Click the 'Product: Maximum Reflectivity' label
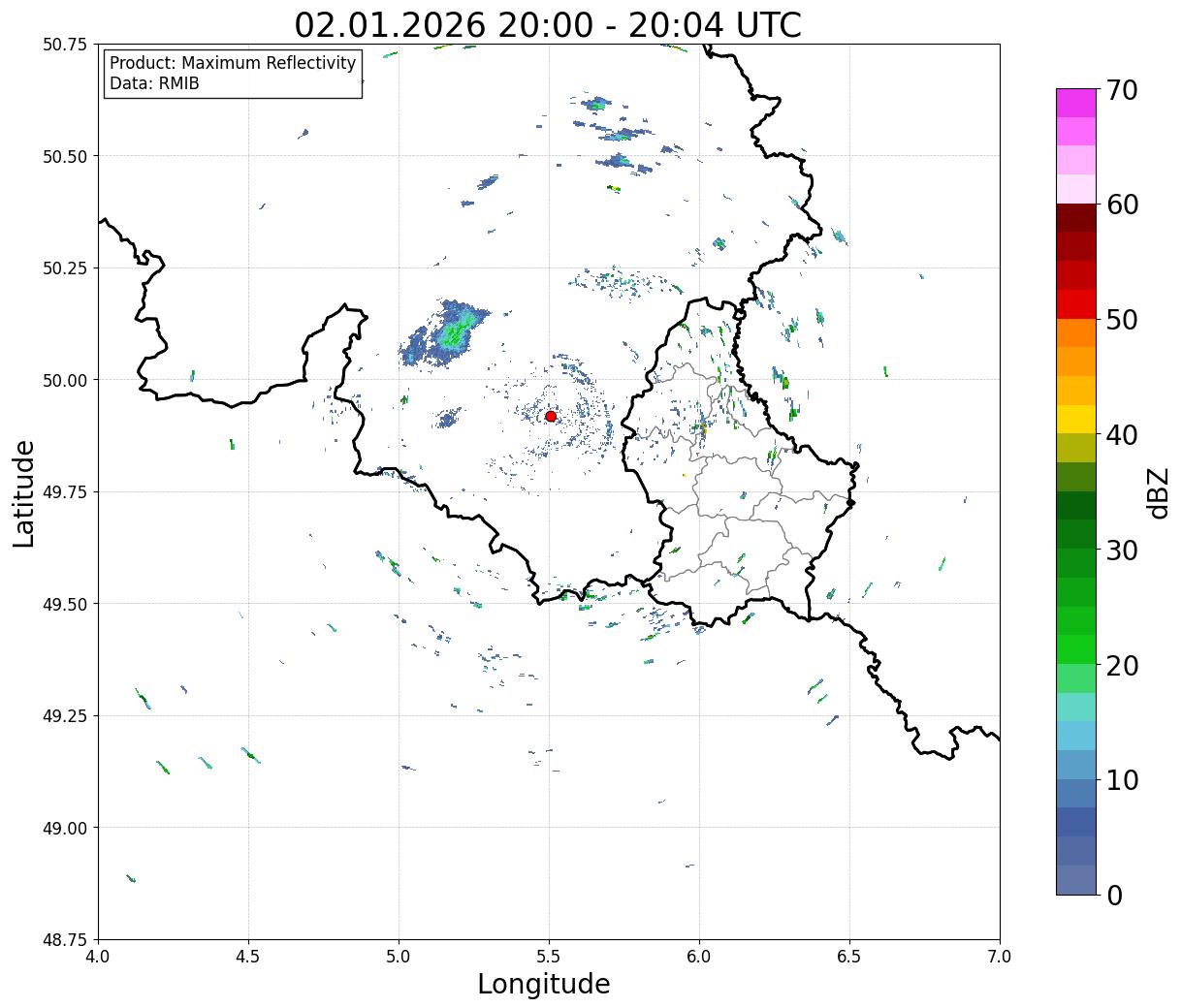 (233, 63)
